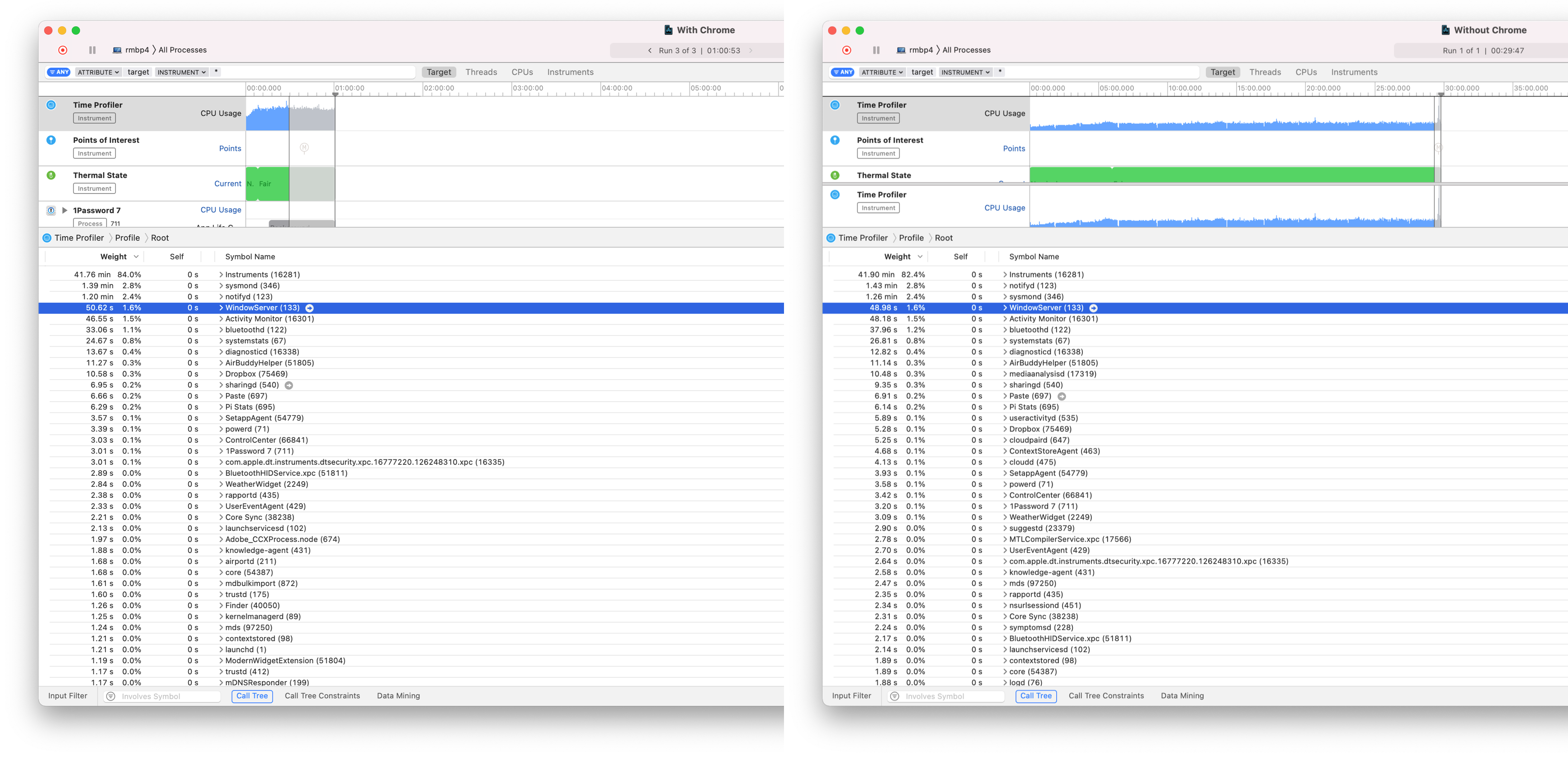The image size is (1568, 757).
Task: Click Involves Symbol filter icon, left window
Action: (x=111, y=696)
